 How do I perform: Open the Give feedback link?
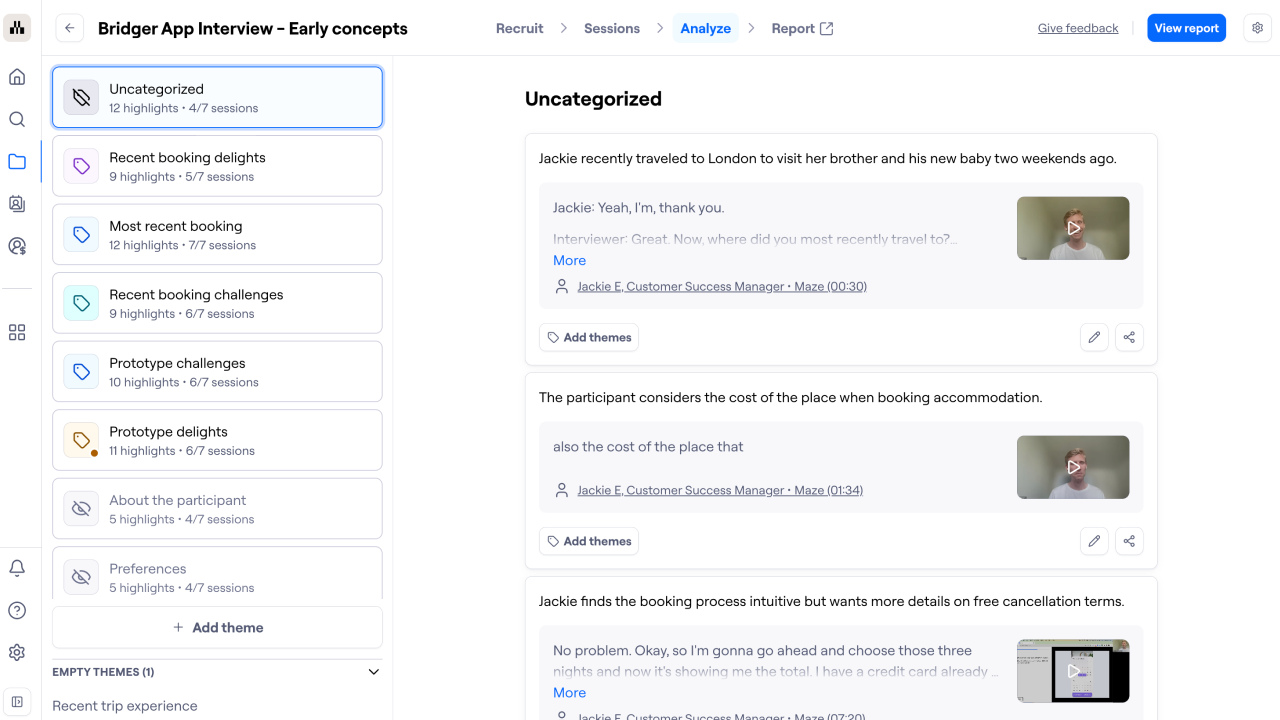(1078, 28)
